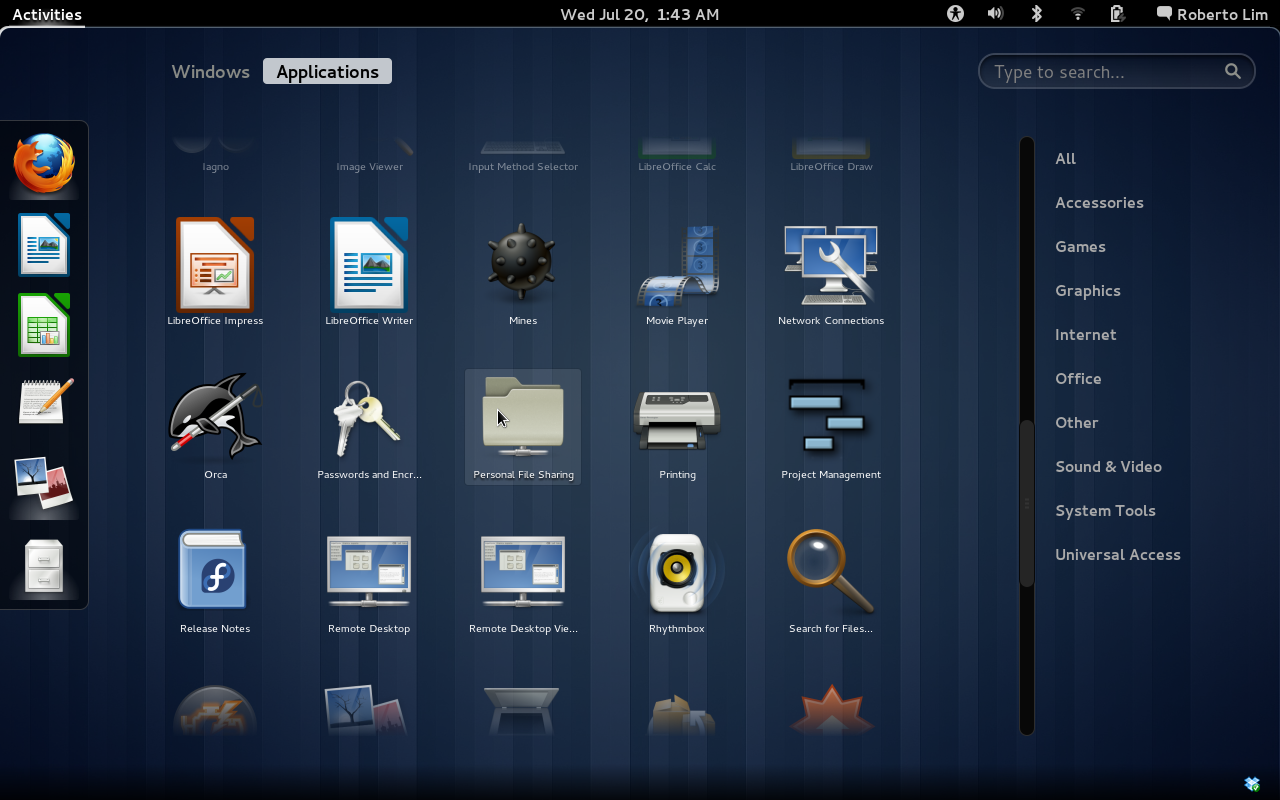Open LibreOffice Impress

(x=215, y=265)
